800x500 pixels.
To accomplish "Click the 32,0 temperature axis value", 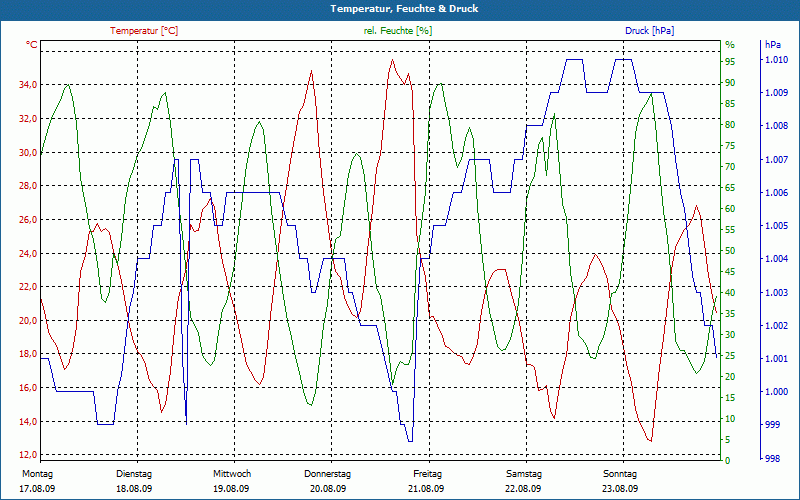I will point(28,118).
